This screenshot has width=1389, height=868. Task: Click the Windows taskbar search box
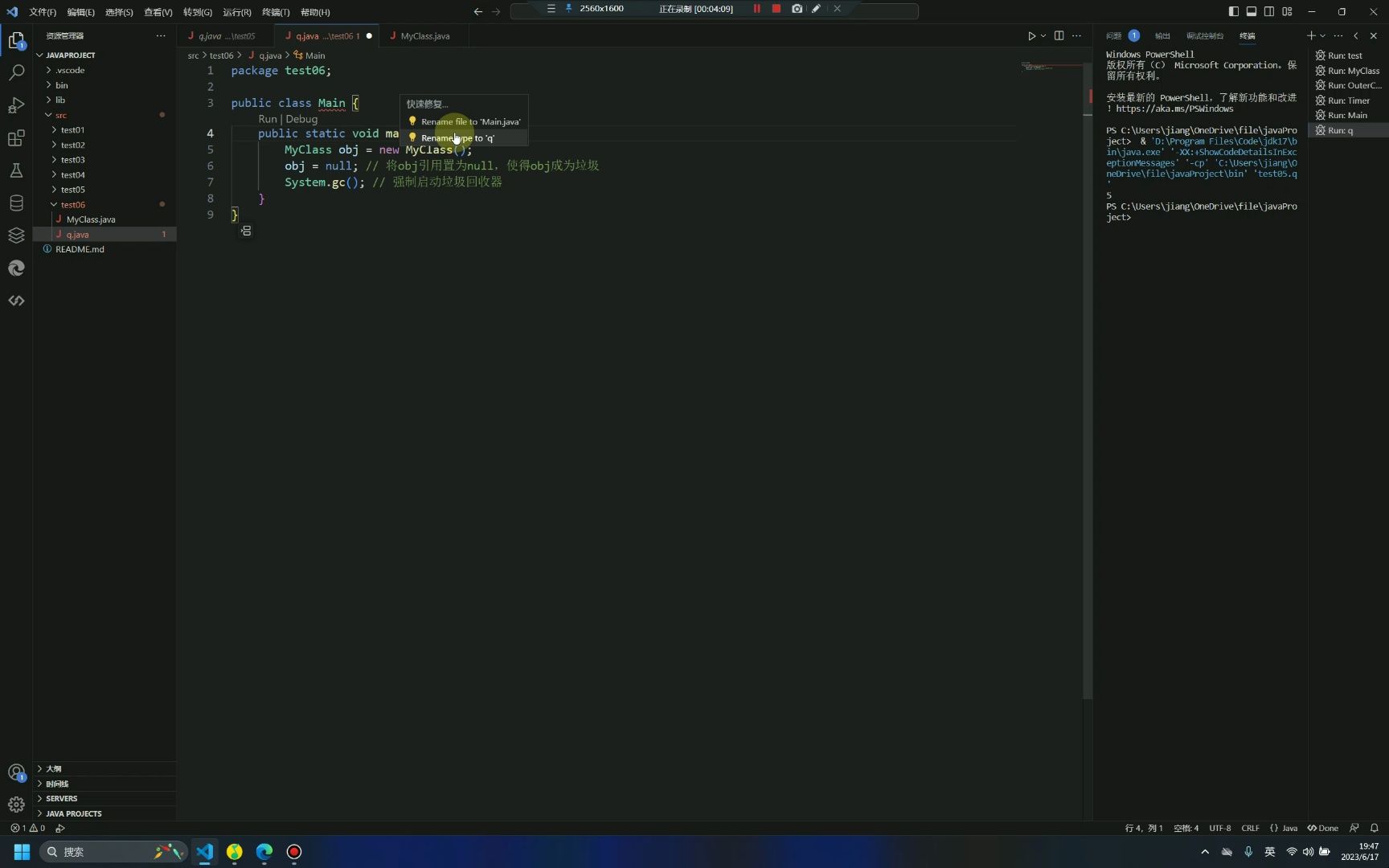click(113, 852)
